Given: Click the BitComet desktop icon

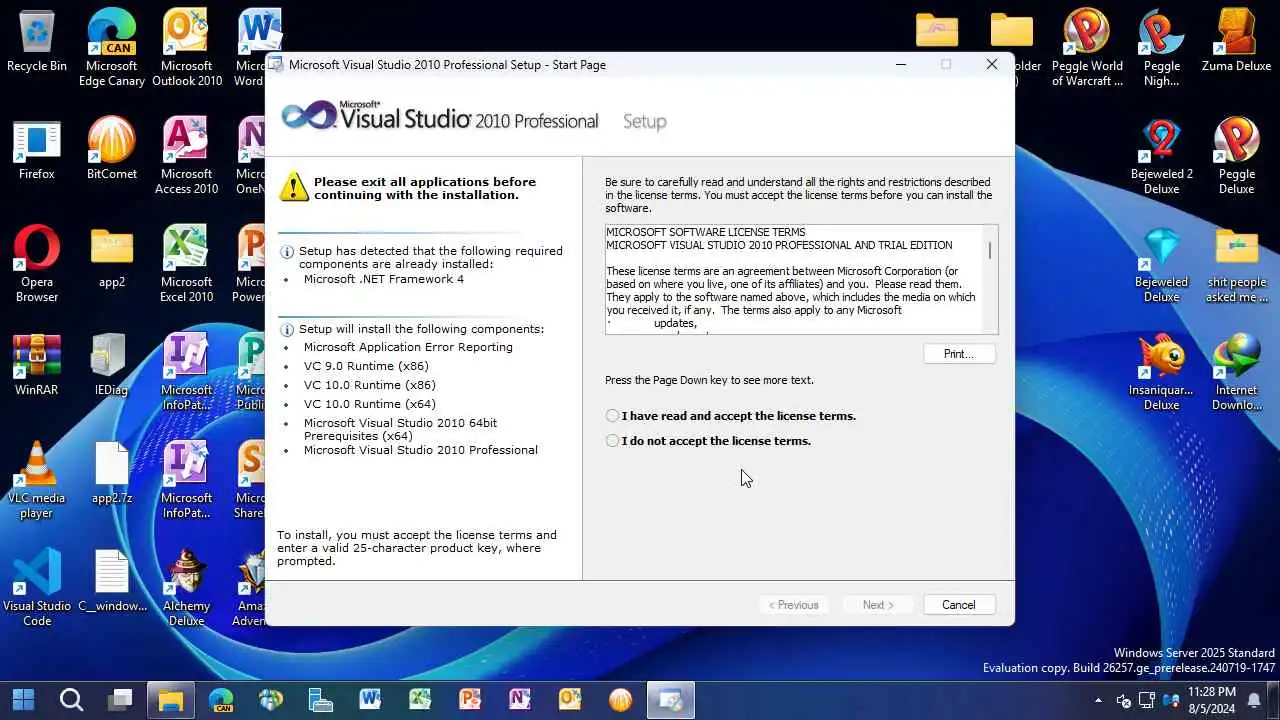Looking at the screenshot, I should pos(111,150).
